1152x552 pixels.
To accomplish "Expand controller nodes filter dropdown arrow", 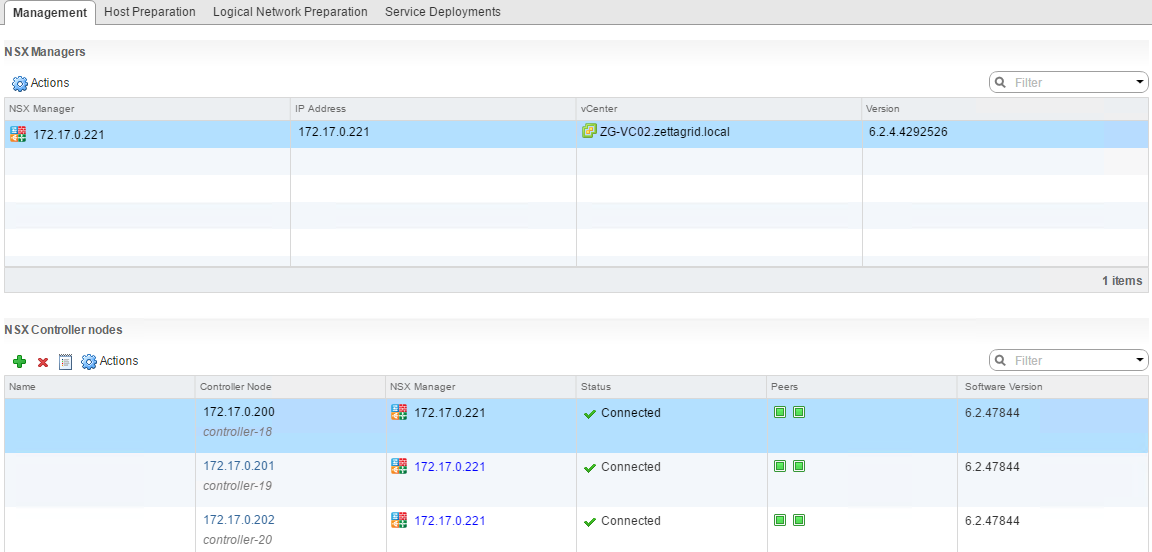I will pyautogui.click(x=1140, y=360).
